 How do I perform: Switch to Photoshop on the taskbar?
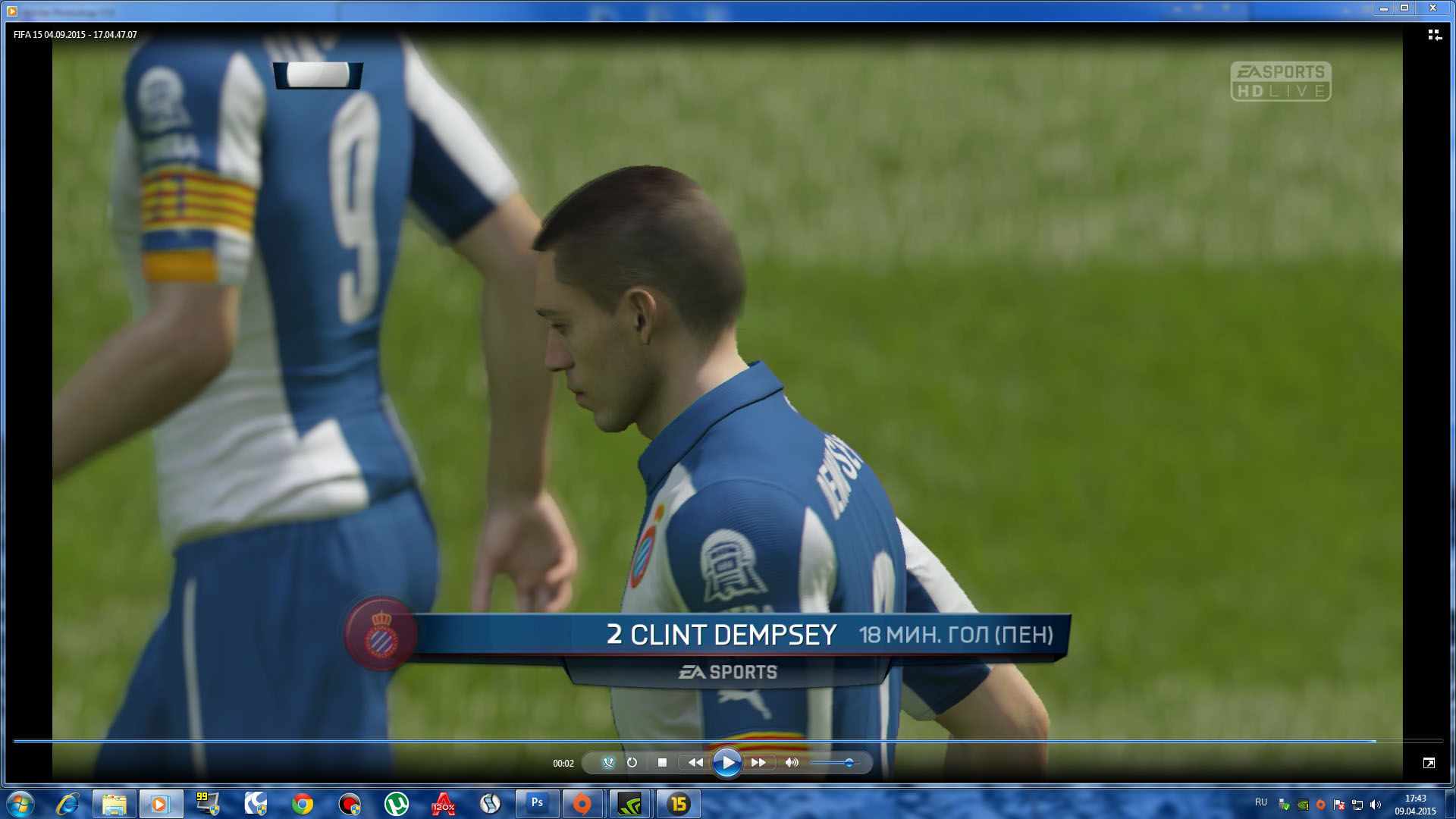coord(538,804)
